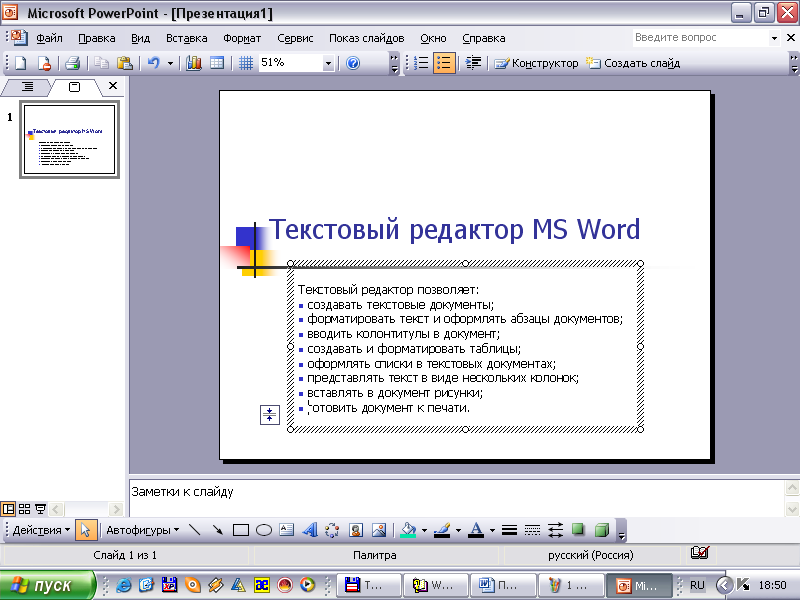Open the fill color dropdown arrow

(x=424, y=531)
